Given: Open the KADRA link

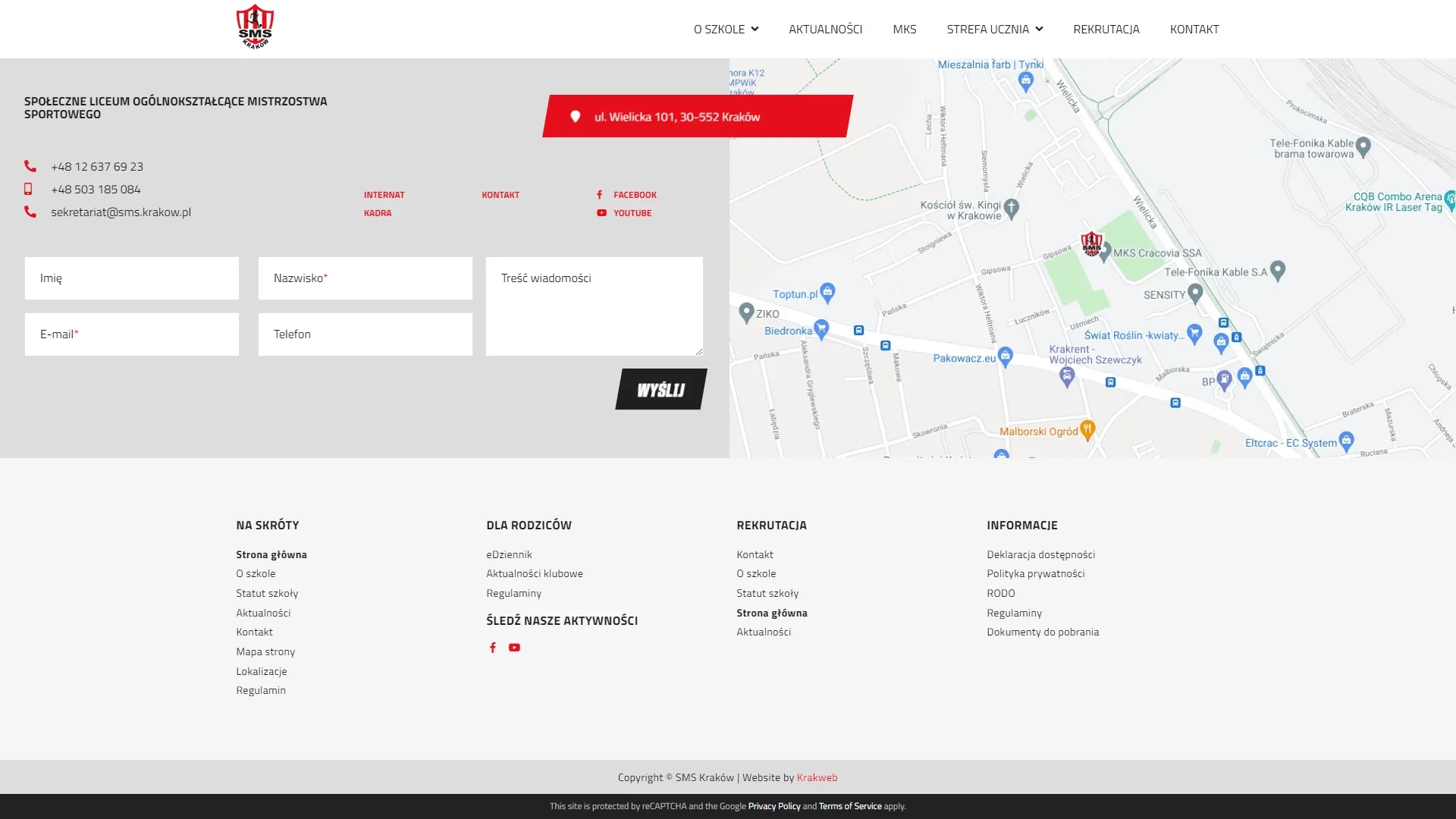Looking at the screenshot, I should click(378, 213).
